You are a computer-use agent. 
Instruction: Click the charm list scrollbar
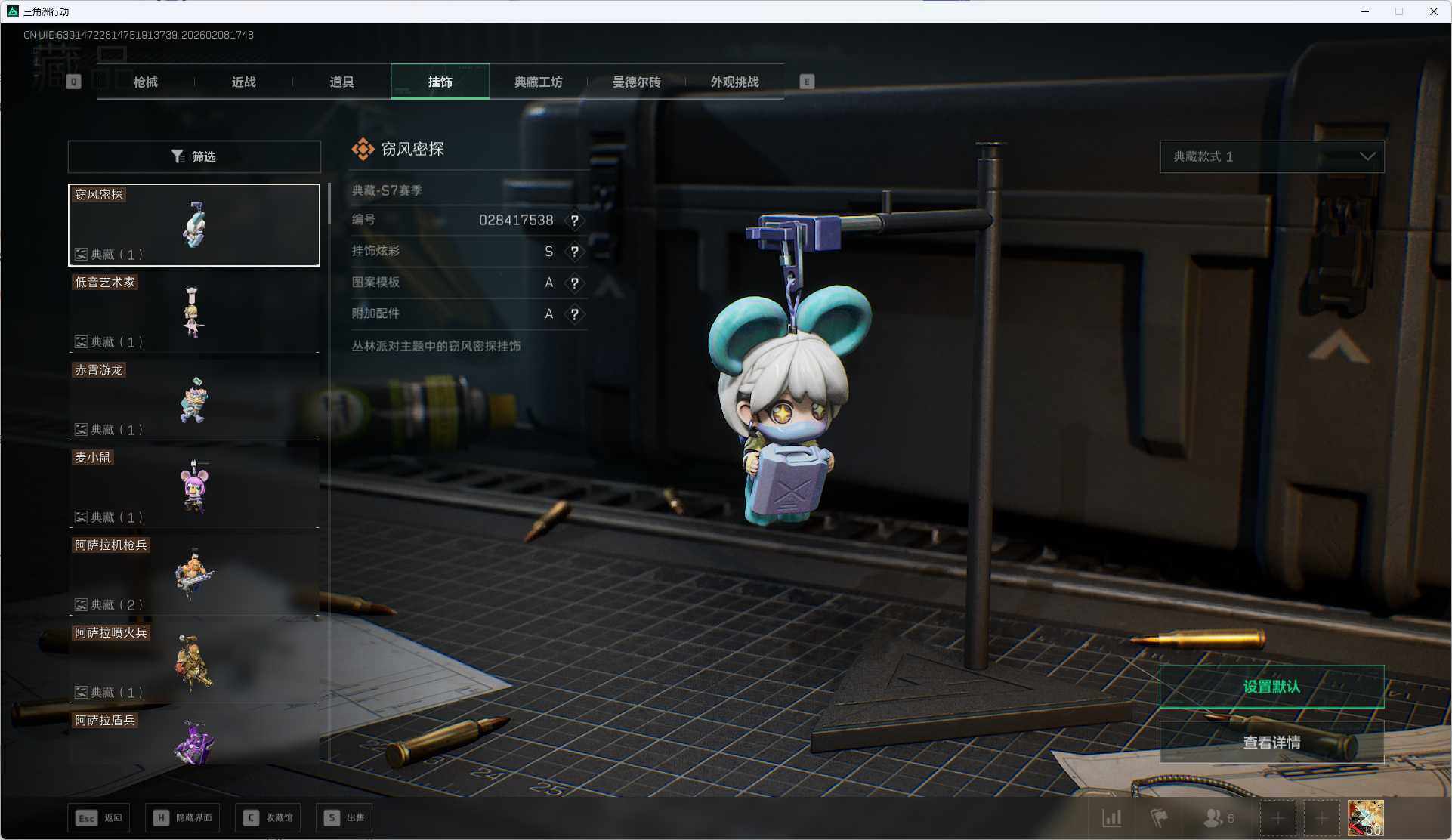point(329,204)
